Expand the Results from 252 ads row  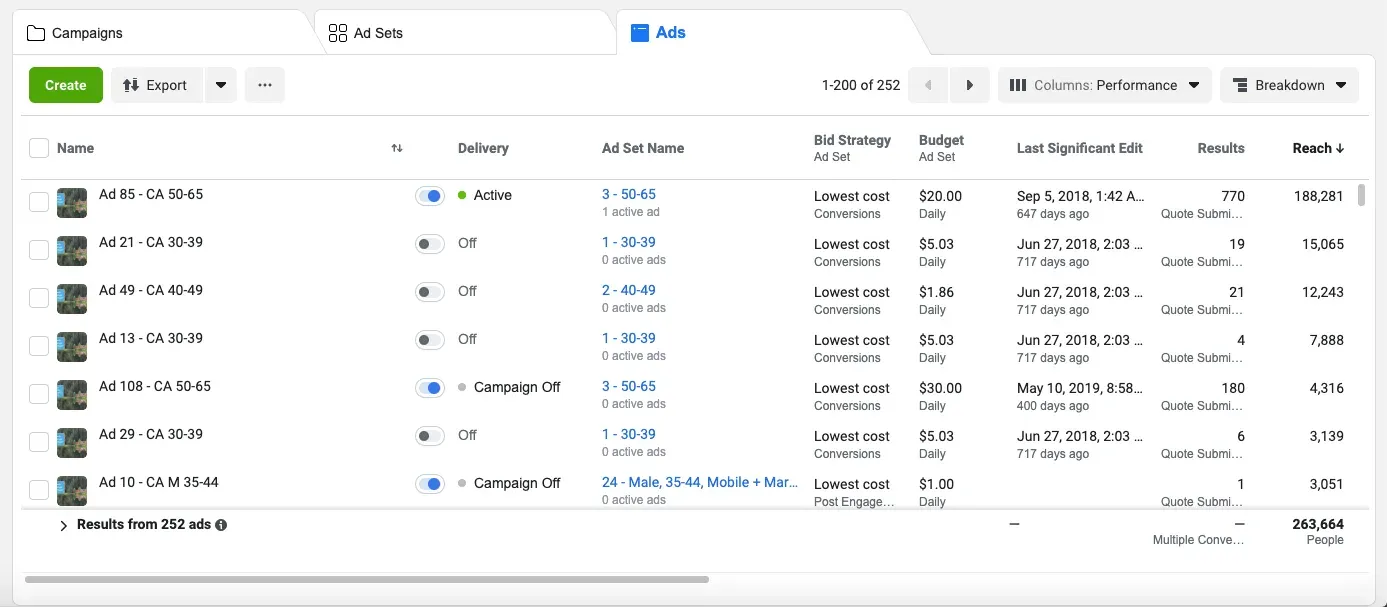tap(63, 524)
